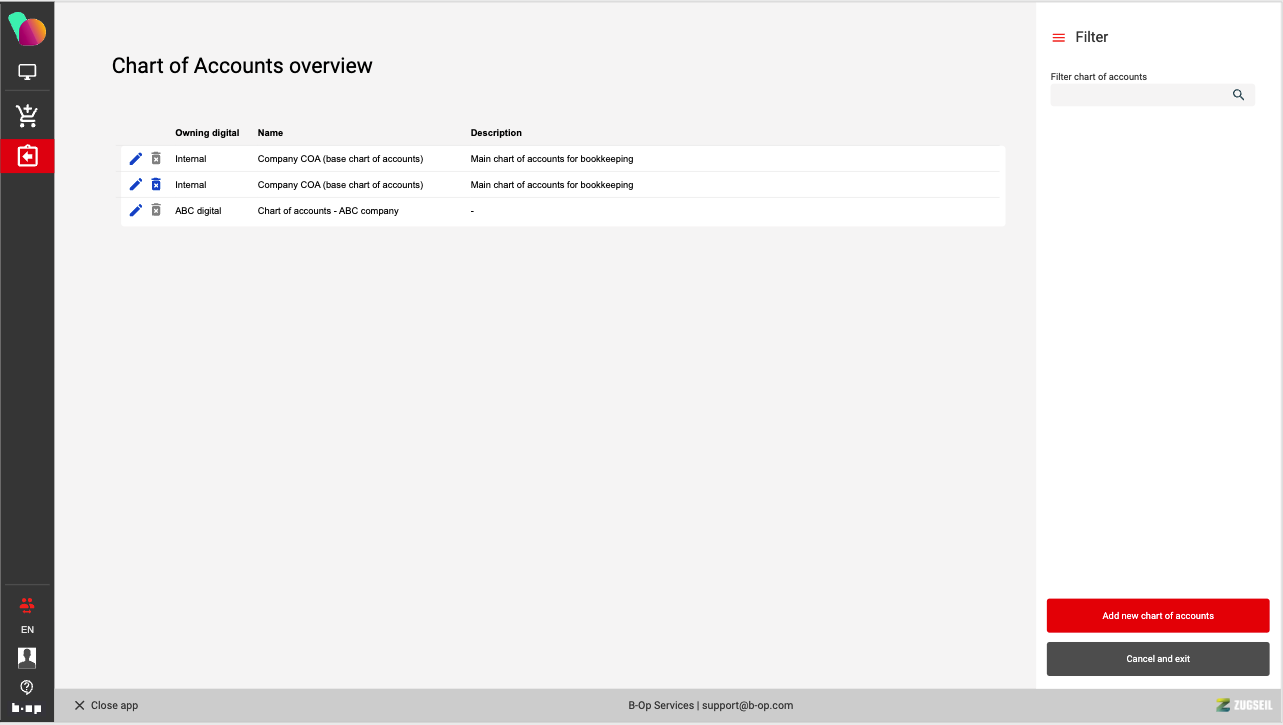
Task: Open the shopping cart add icon
Action: point(27,116)
